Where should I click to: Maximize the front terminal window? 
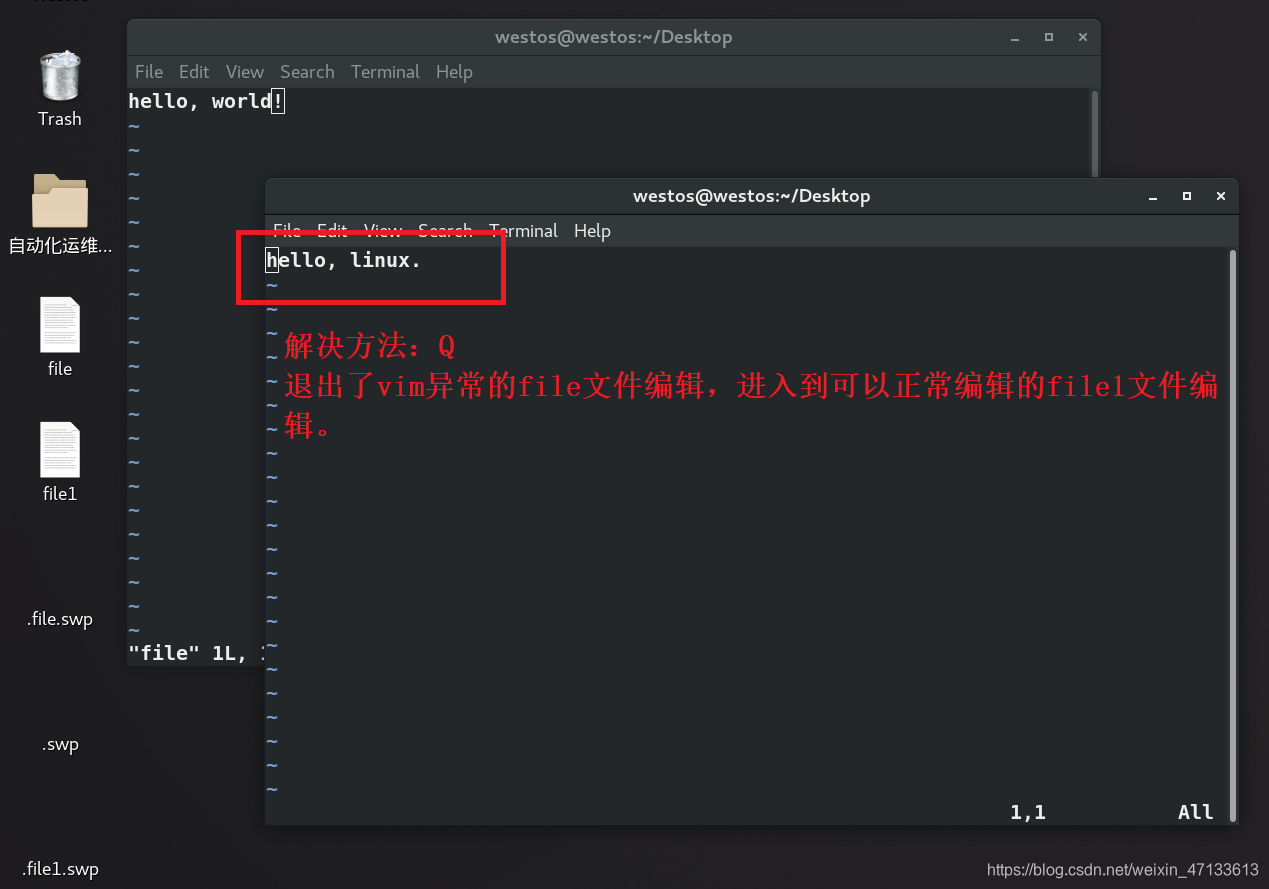(1187, 196)
